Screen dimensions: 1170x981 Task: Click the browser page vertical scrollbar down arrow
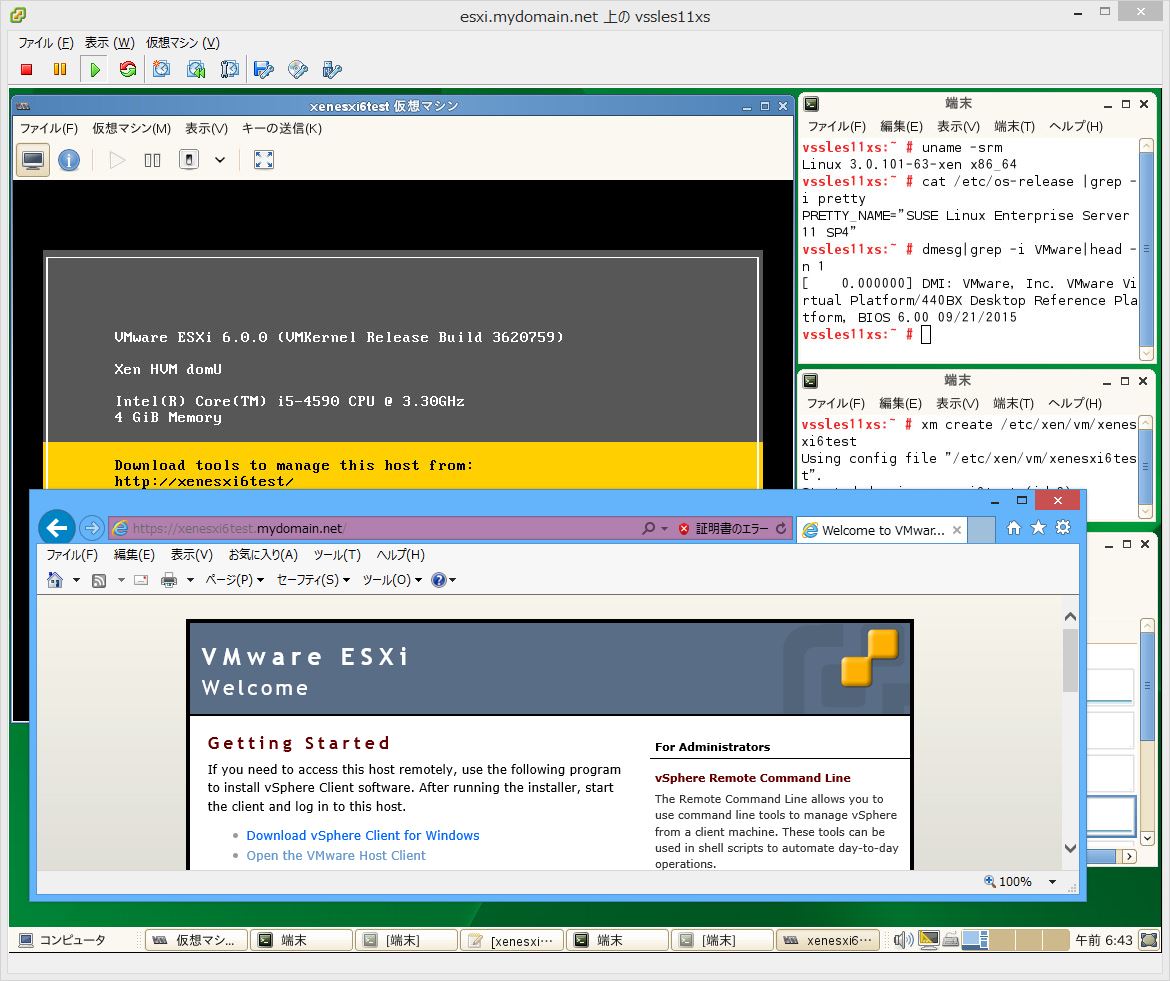[1070, 849]
